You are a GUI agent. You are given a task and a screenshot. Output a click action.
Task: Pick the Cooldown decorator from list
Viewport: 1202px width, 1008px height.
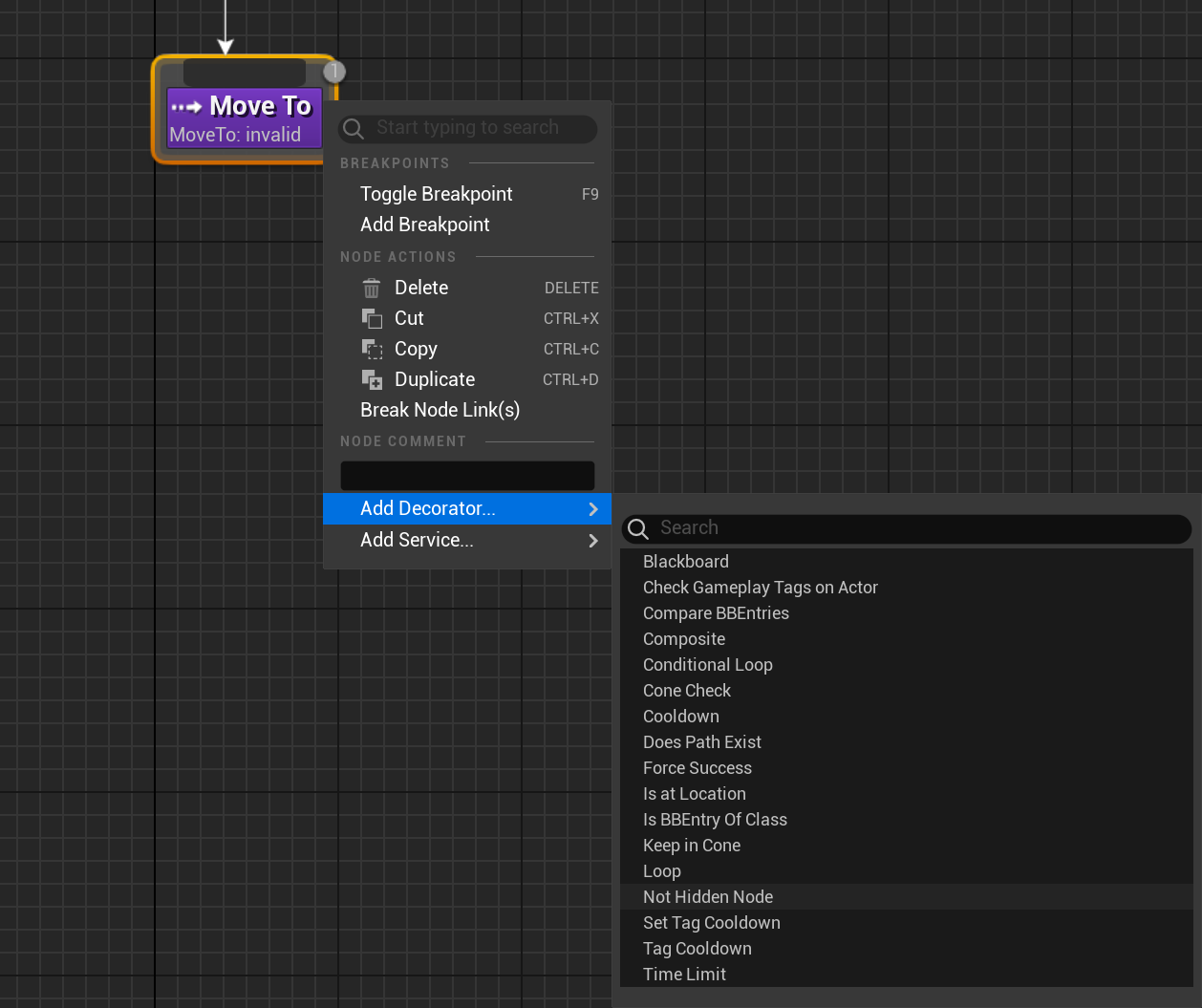(680, 717)
